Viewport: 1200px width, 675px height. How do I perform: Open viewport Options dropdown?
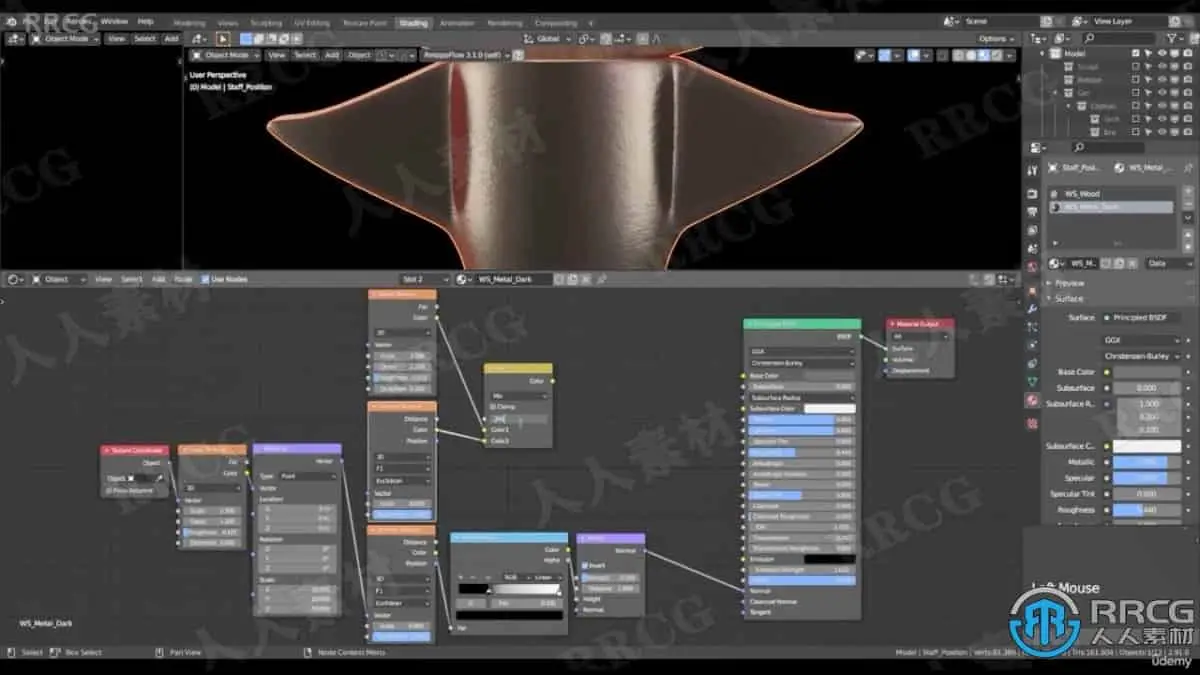click(x=996, y=39)
